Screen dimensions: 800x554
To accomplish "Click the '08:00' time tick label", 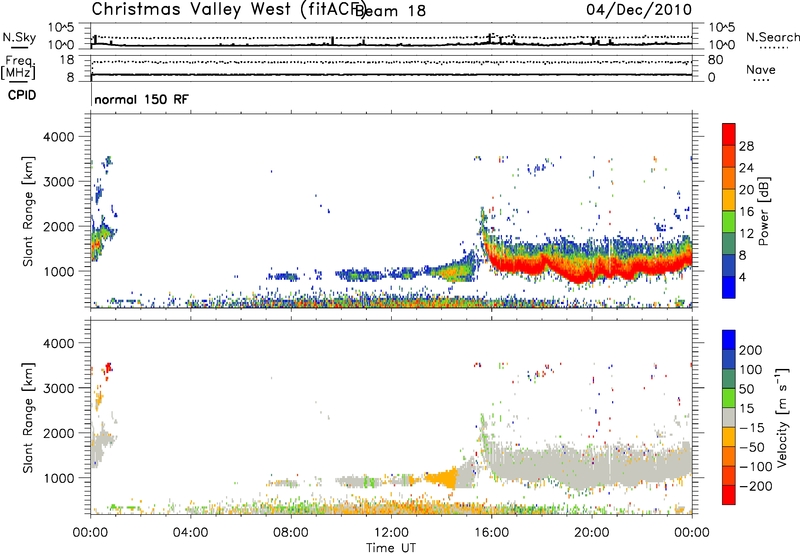I will click(x=291, y=533).
